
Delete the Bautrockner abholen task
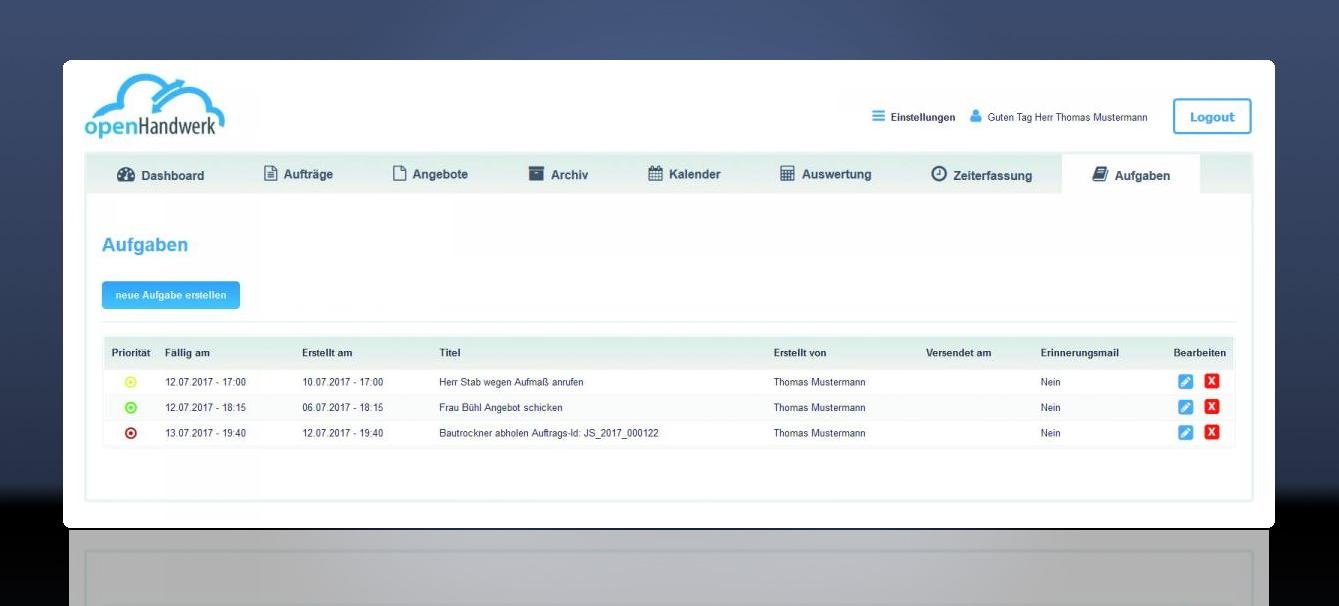(x=1212, y=432)
